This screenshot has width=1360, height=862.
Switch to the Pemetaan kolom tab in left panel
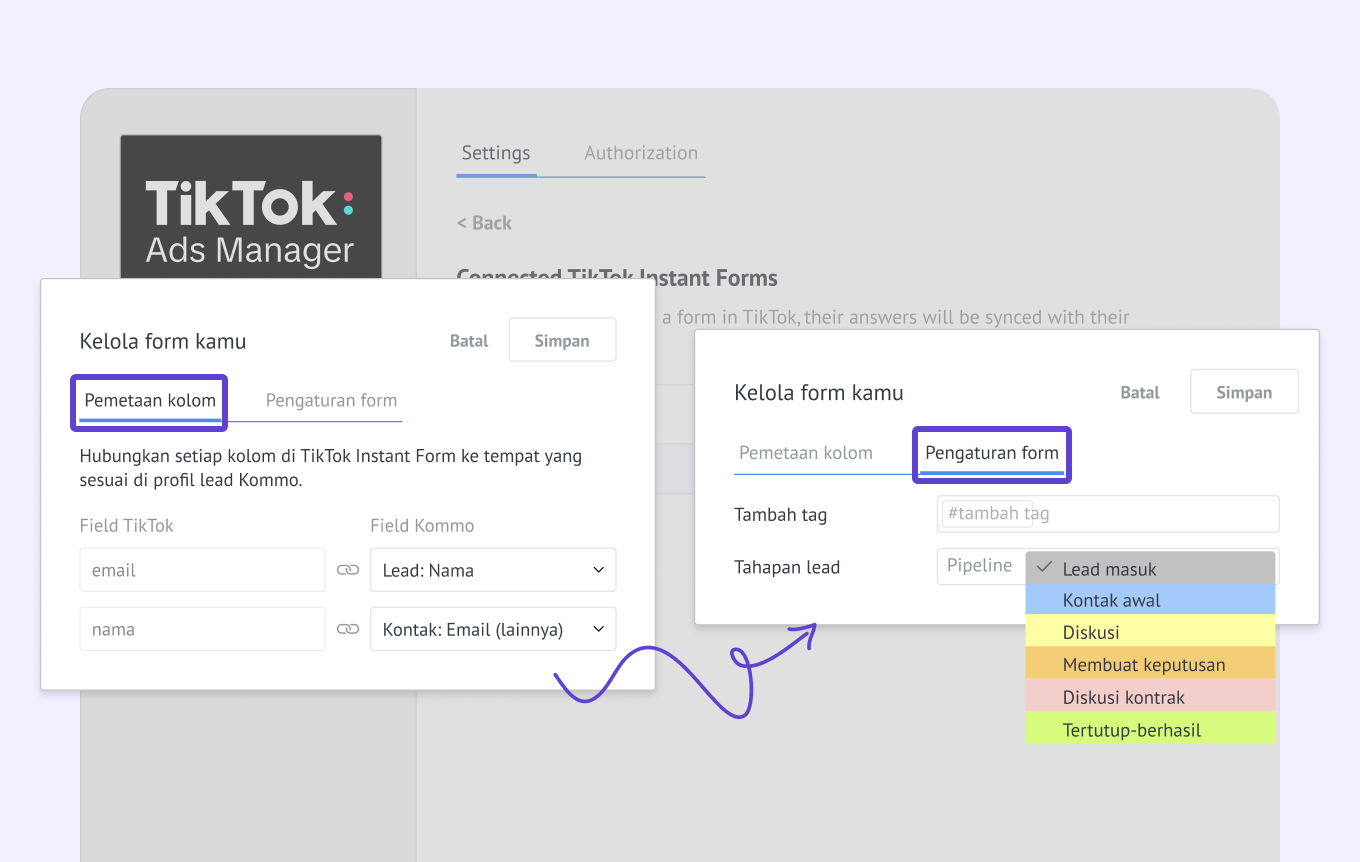[x=150, y=401]
